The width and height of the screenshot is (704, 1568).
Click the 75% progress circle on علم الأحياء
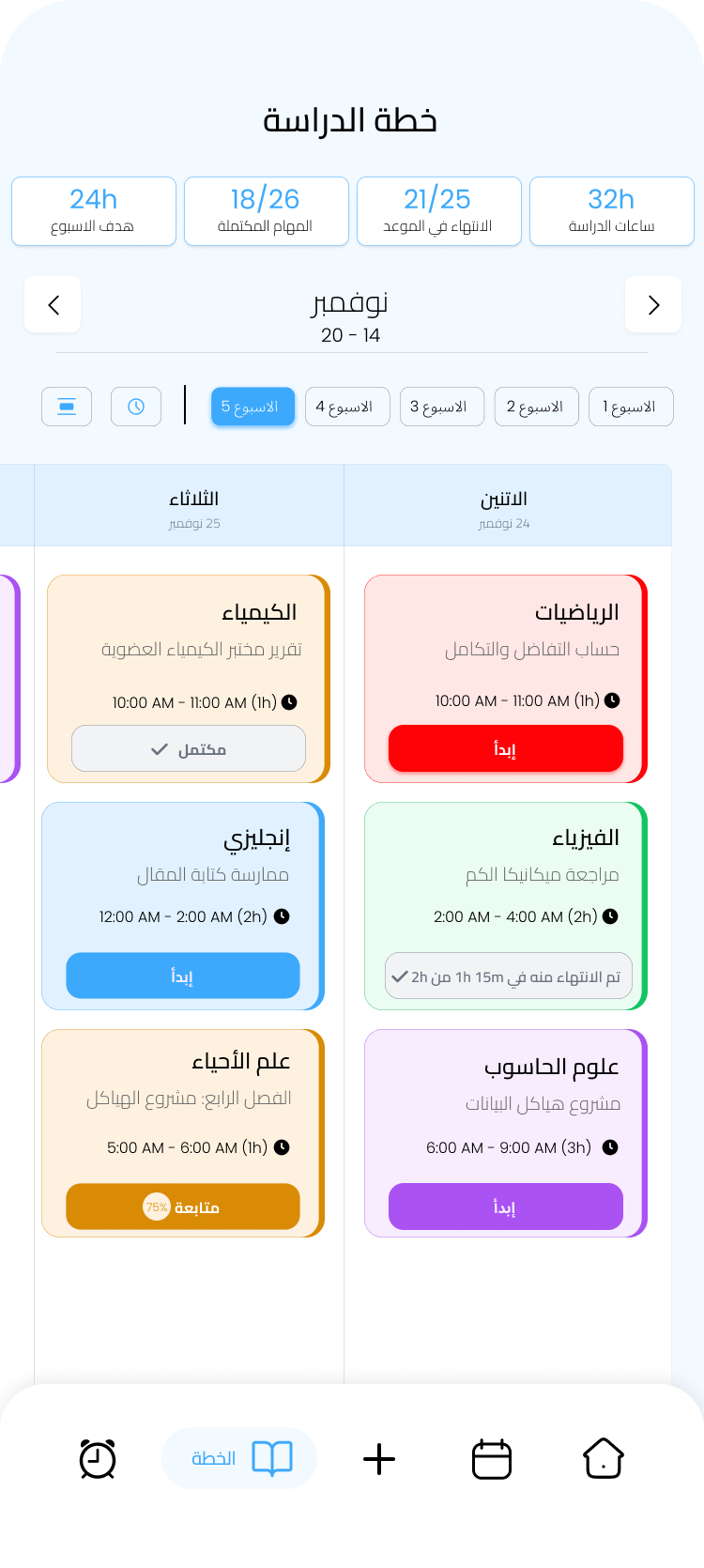click(158, 1207)
